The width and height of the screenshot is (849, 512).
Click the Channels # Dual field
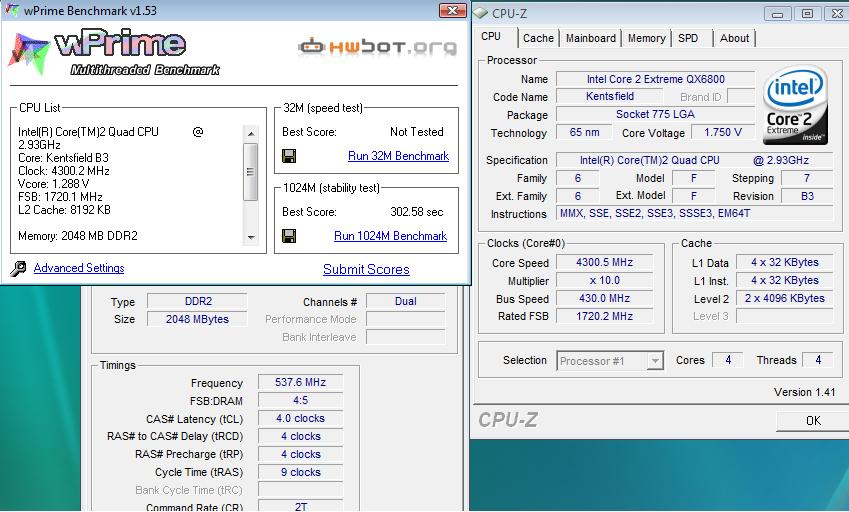tap(406, 301)
